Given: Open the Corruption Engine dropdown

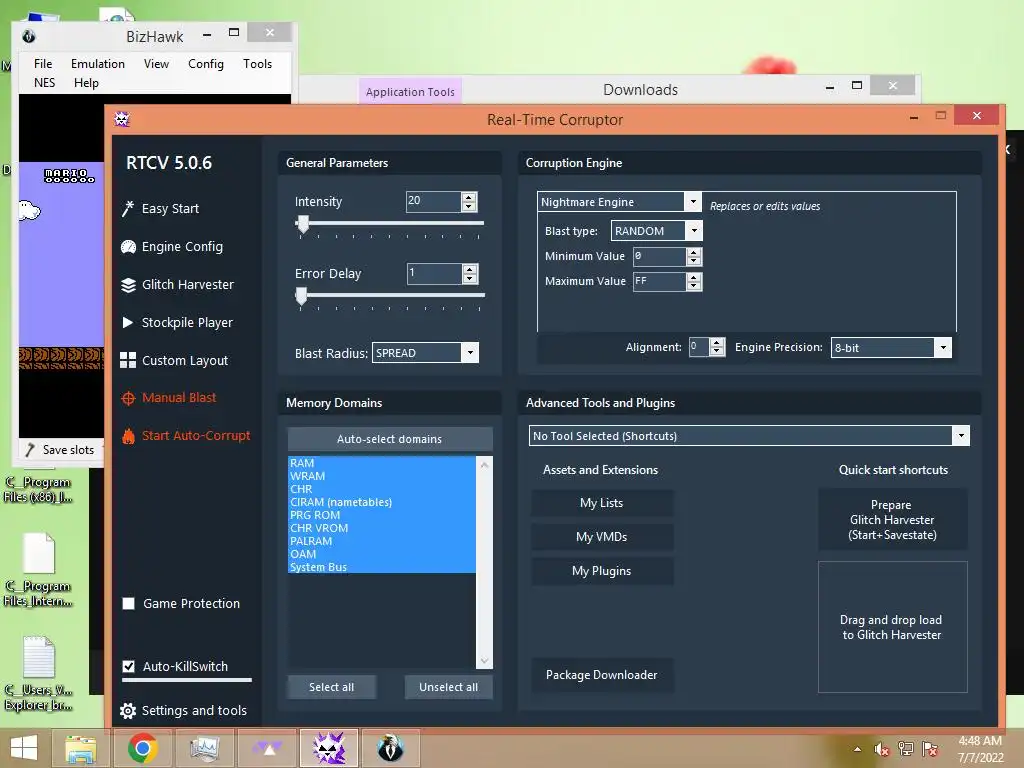Looking at the screenshot, I should tap(693, 202).
